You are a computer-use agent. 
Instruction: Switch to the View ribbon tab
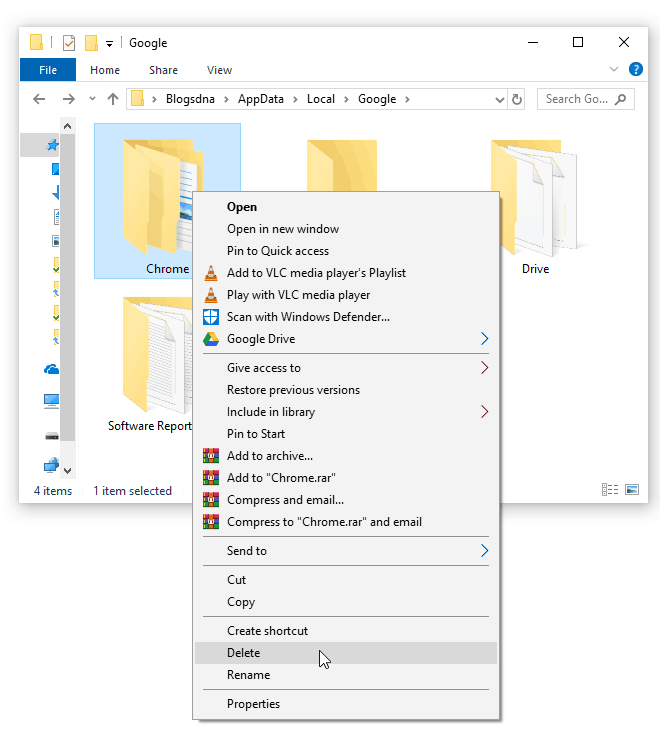tap(219, 70)
